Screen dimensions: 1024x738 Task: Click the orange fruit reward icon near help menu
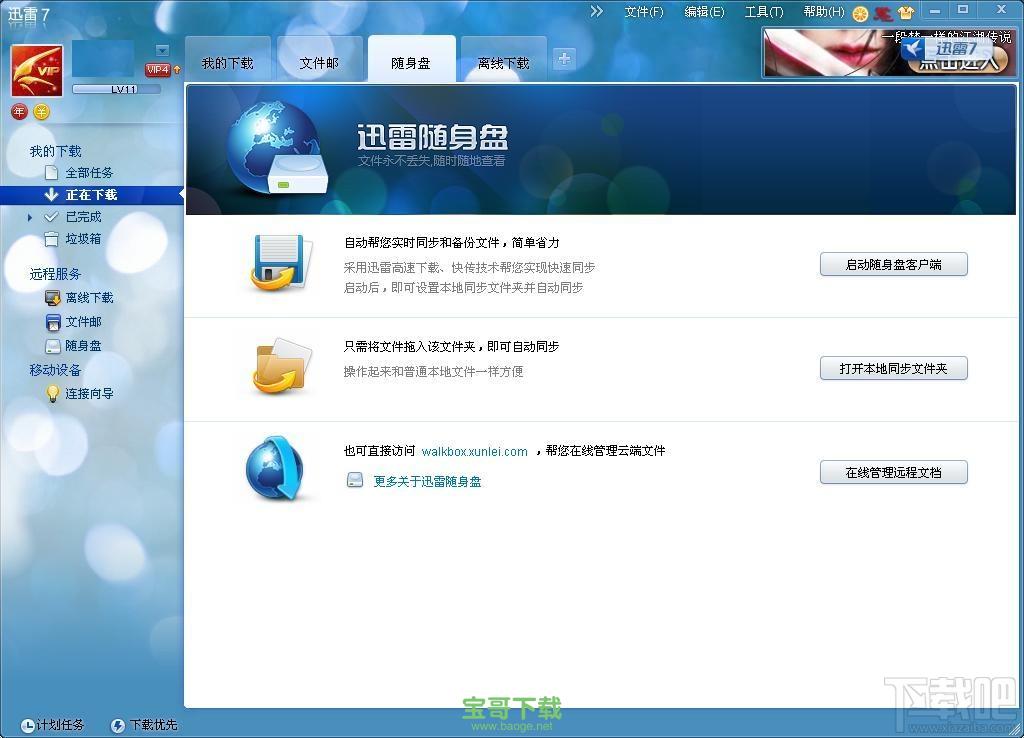point(858,12)
